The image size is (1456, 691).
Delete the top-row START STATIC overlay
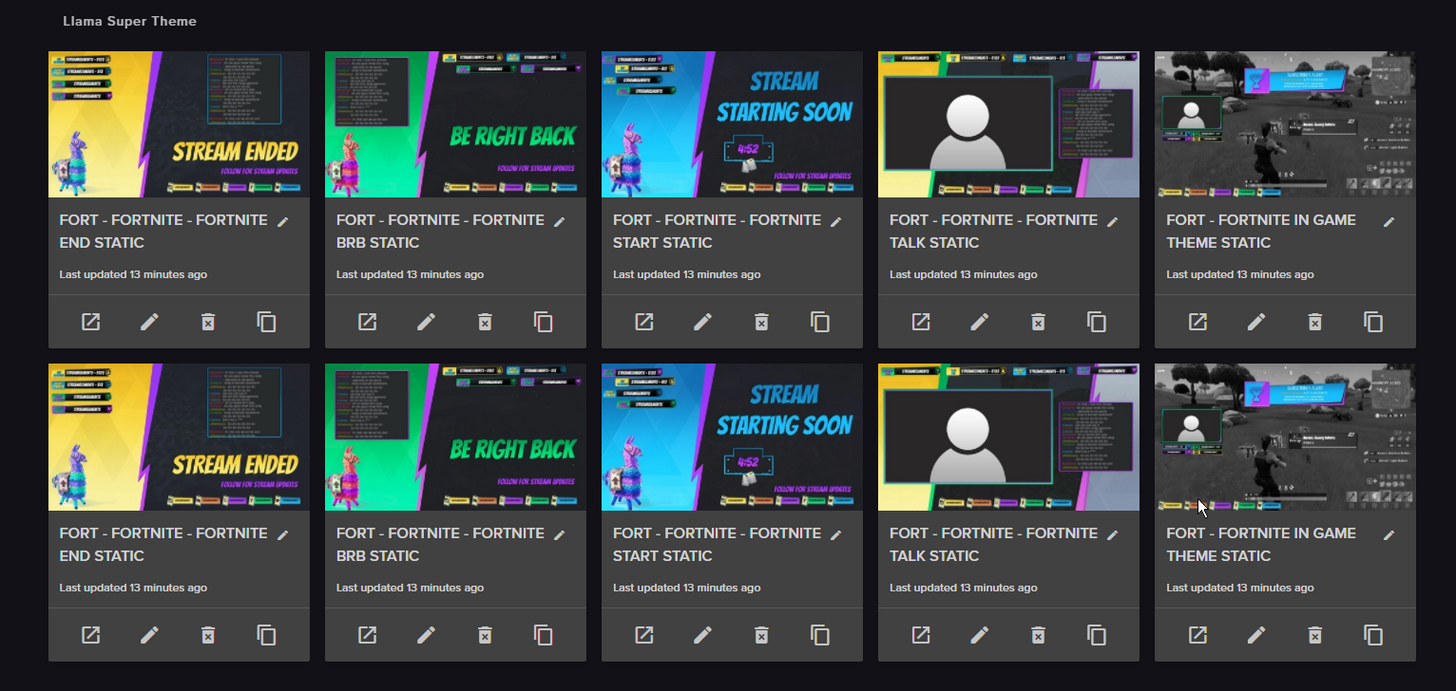click(x=761, y=322)
